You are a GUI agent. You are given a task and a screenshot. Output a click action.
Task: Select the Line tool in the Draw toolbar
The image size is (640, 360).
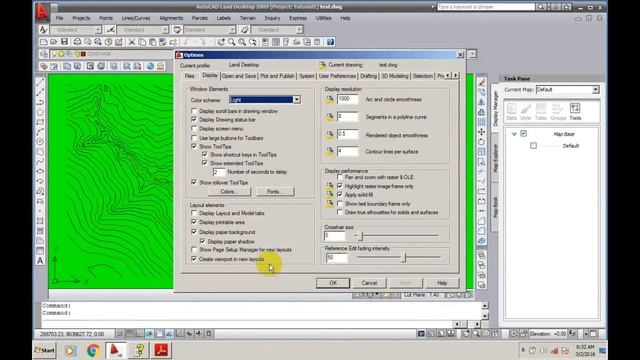pos(40,82)
